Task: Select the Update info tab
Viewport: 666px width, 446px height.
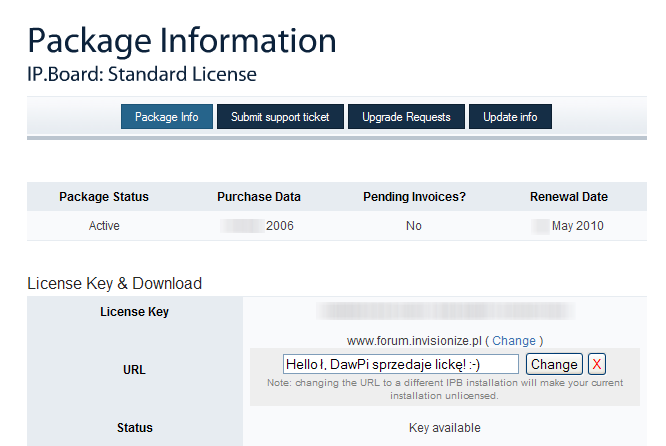Action: (510, 117)
